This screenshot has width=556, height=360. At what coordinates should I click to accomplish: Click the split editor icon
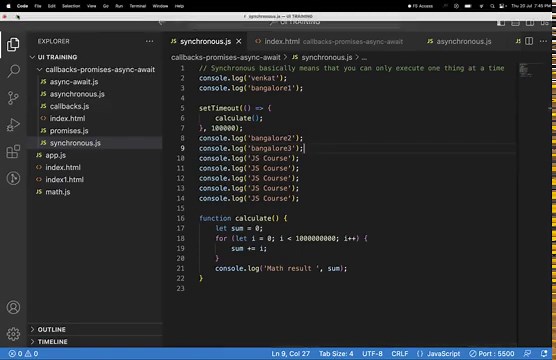pos(529,41)
